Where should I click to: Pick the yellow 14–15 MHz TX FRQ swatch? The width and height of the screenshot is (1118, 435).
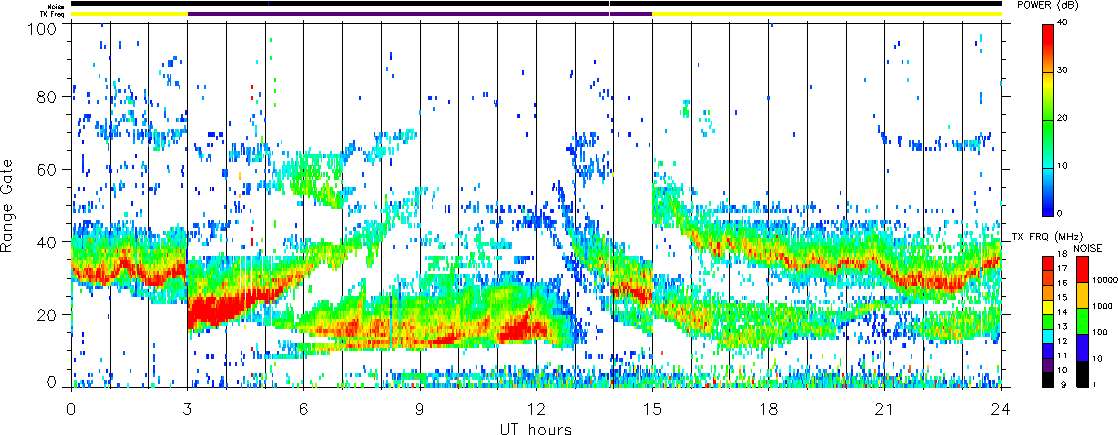click(1047, 305)
